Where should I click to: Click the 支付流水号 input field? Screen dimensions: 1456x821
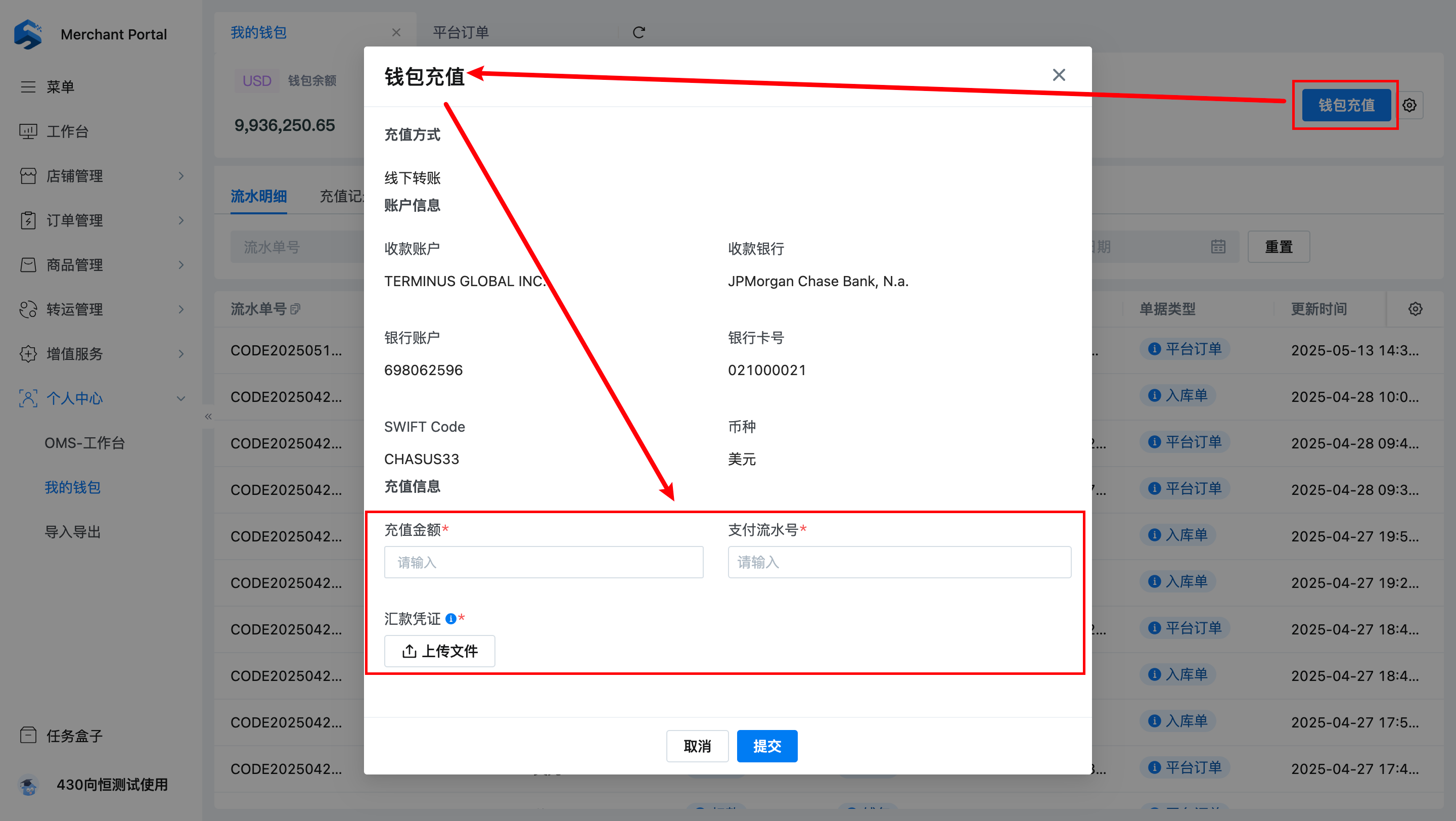point(899,562)
